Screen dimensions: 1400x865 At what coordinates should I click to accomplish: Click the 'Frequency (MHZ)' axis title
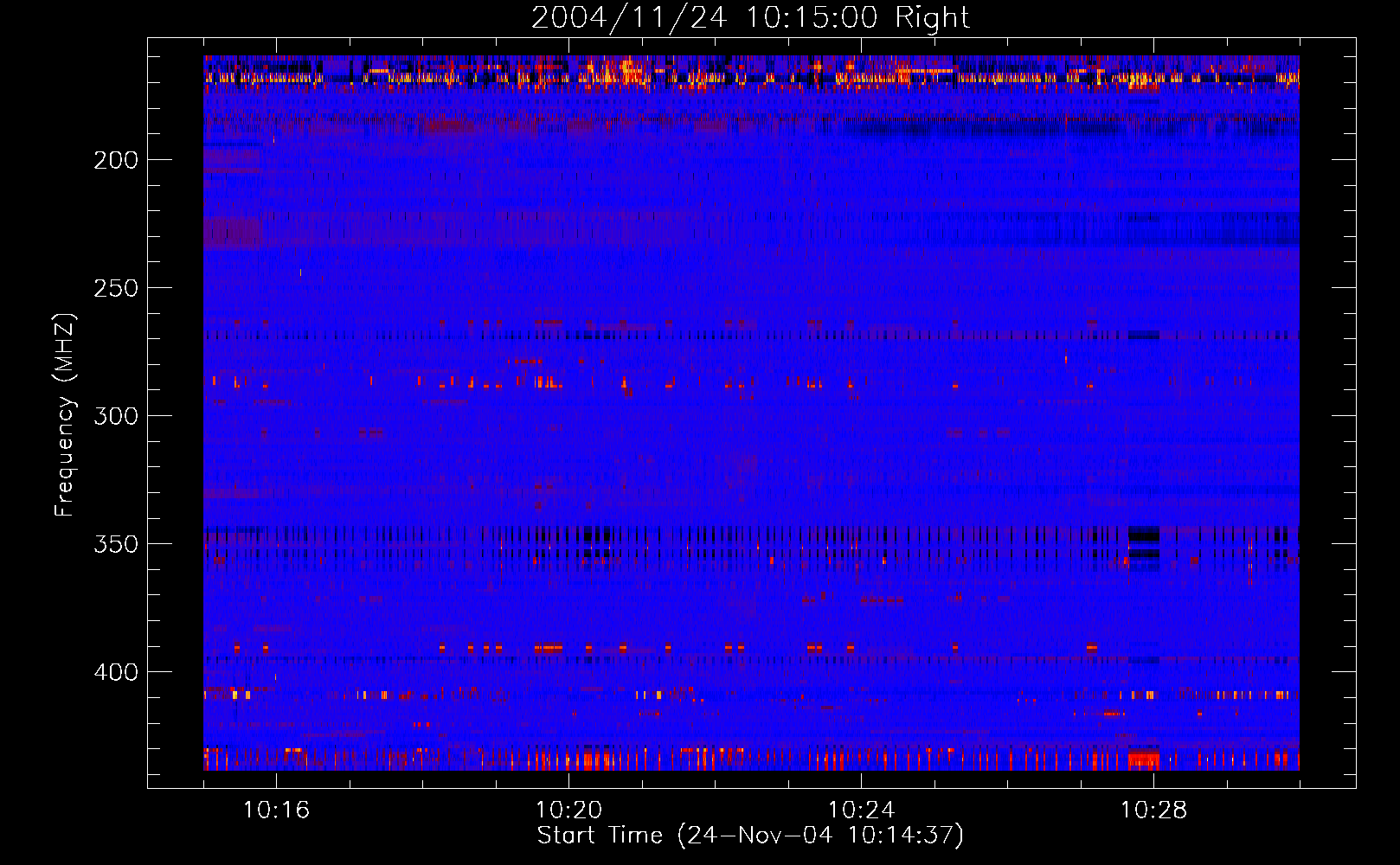pyautogui.click(x=65, y=414)
